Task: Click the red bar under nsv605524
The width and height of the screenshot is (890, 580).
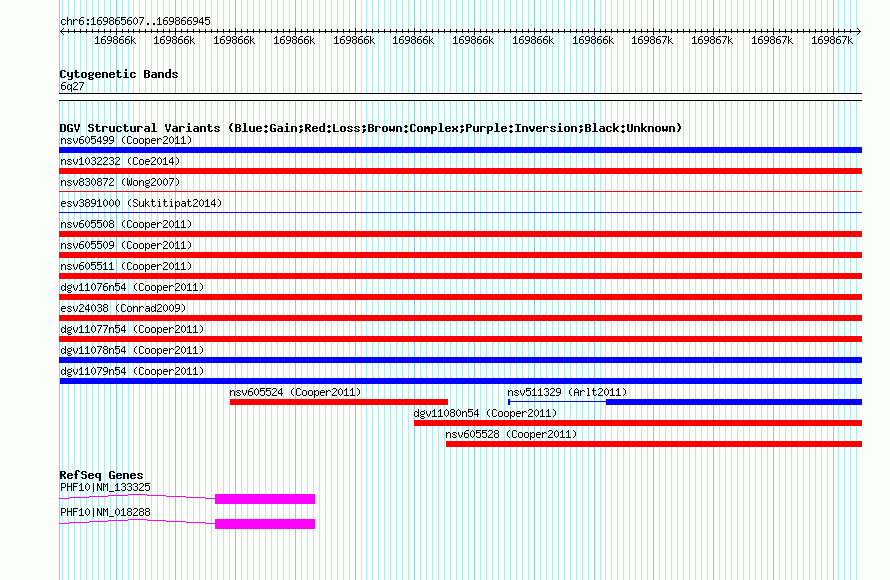Action: (x=339, y=402)
